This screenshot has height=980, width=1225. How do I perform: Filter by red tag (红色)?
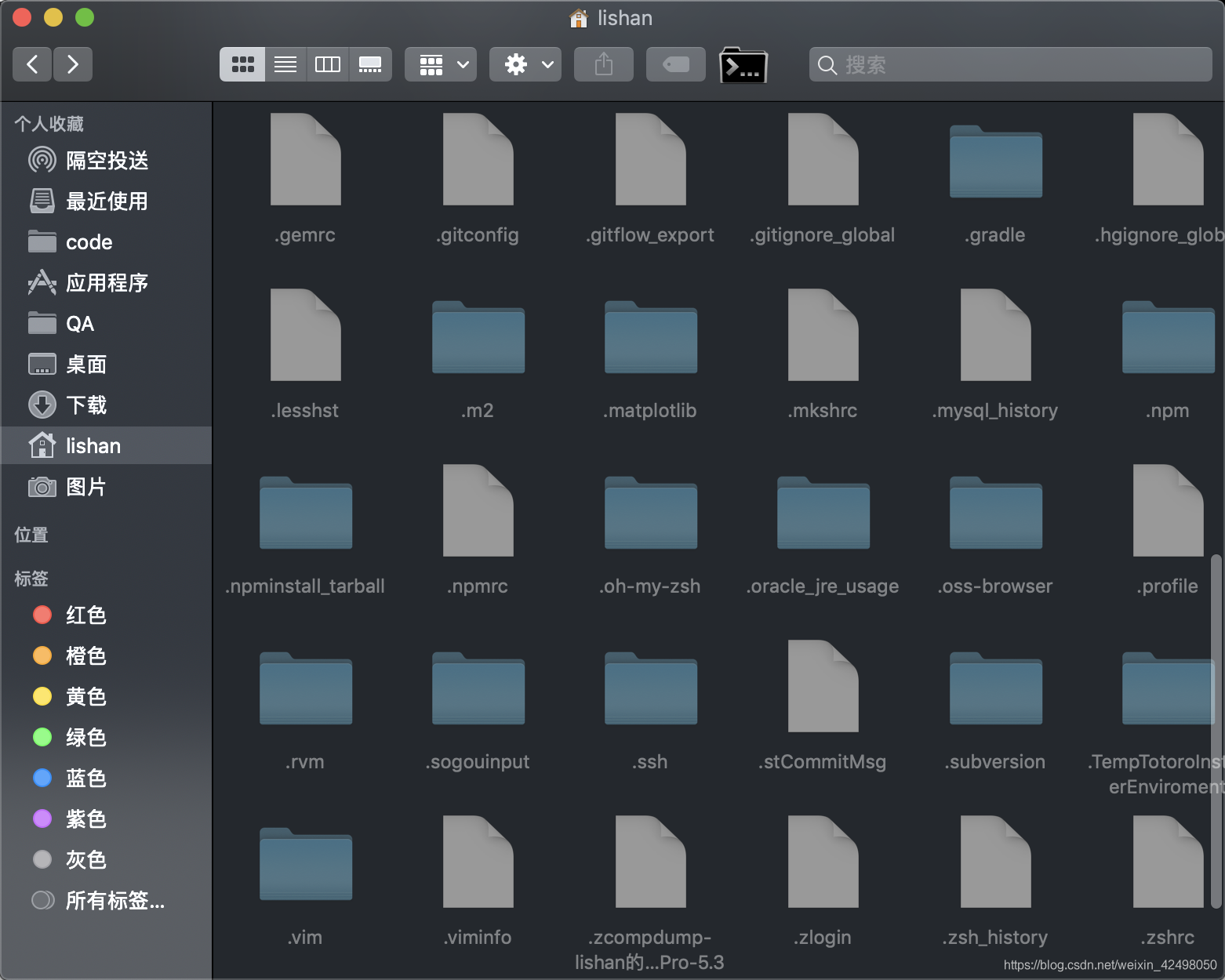coord(107,615)
